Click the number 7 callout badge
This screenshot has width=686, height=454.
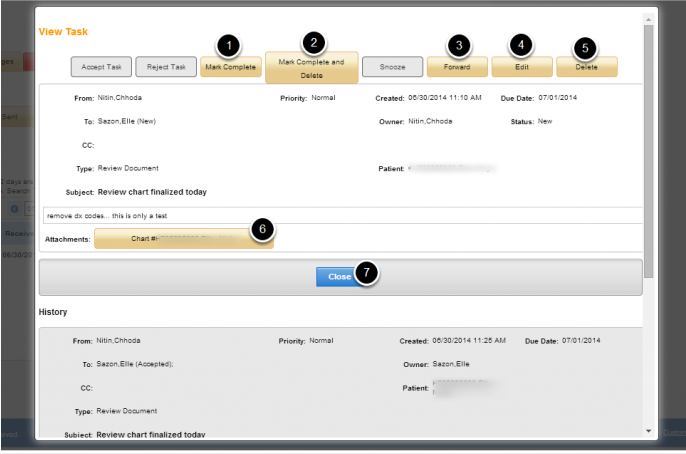[367, 275]
